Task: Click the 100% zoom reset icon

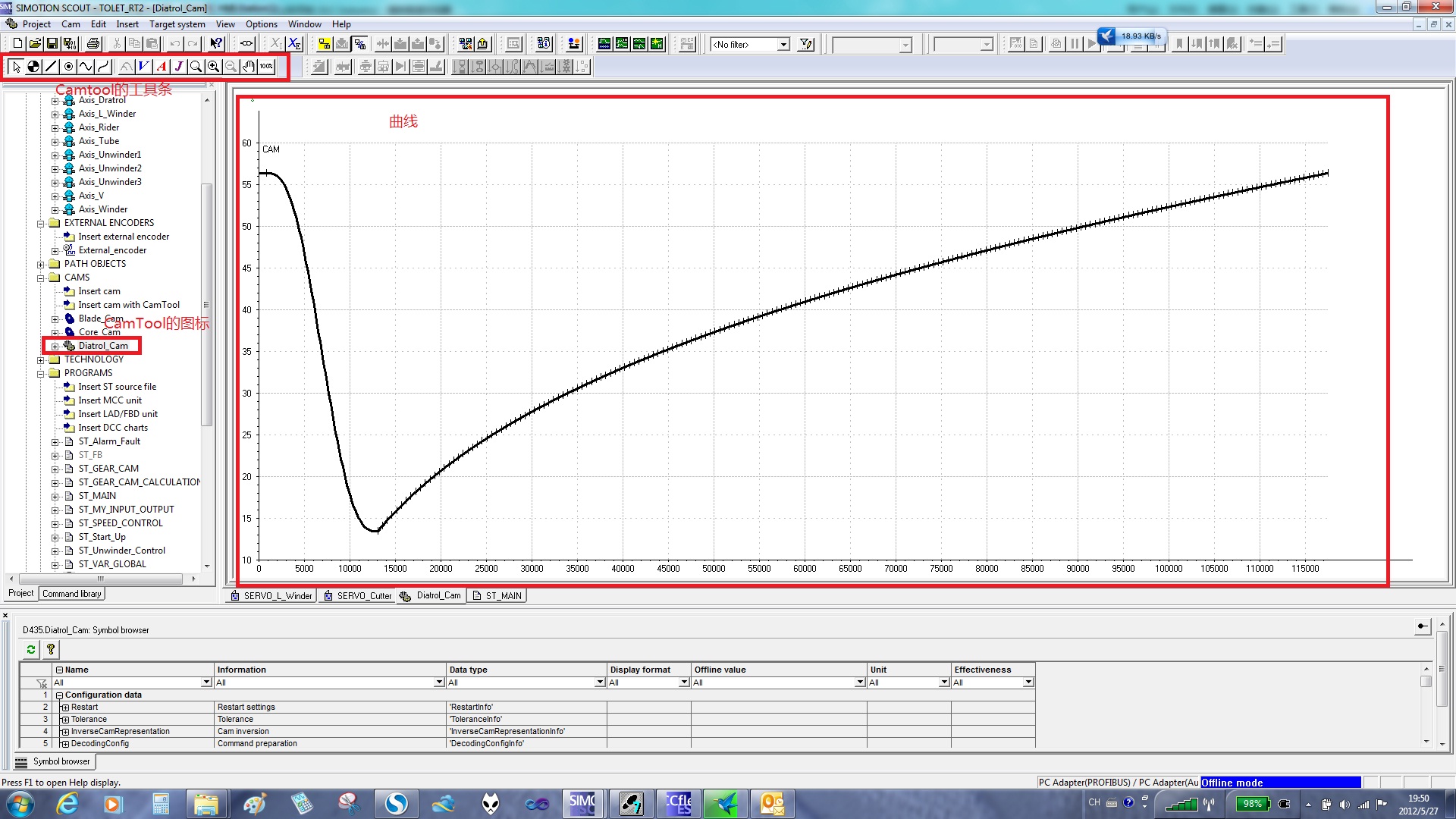Action: click(266, 67)
